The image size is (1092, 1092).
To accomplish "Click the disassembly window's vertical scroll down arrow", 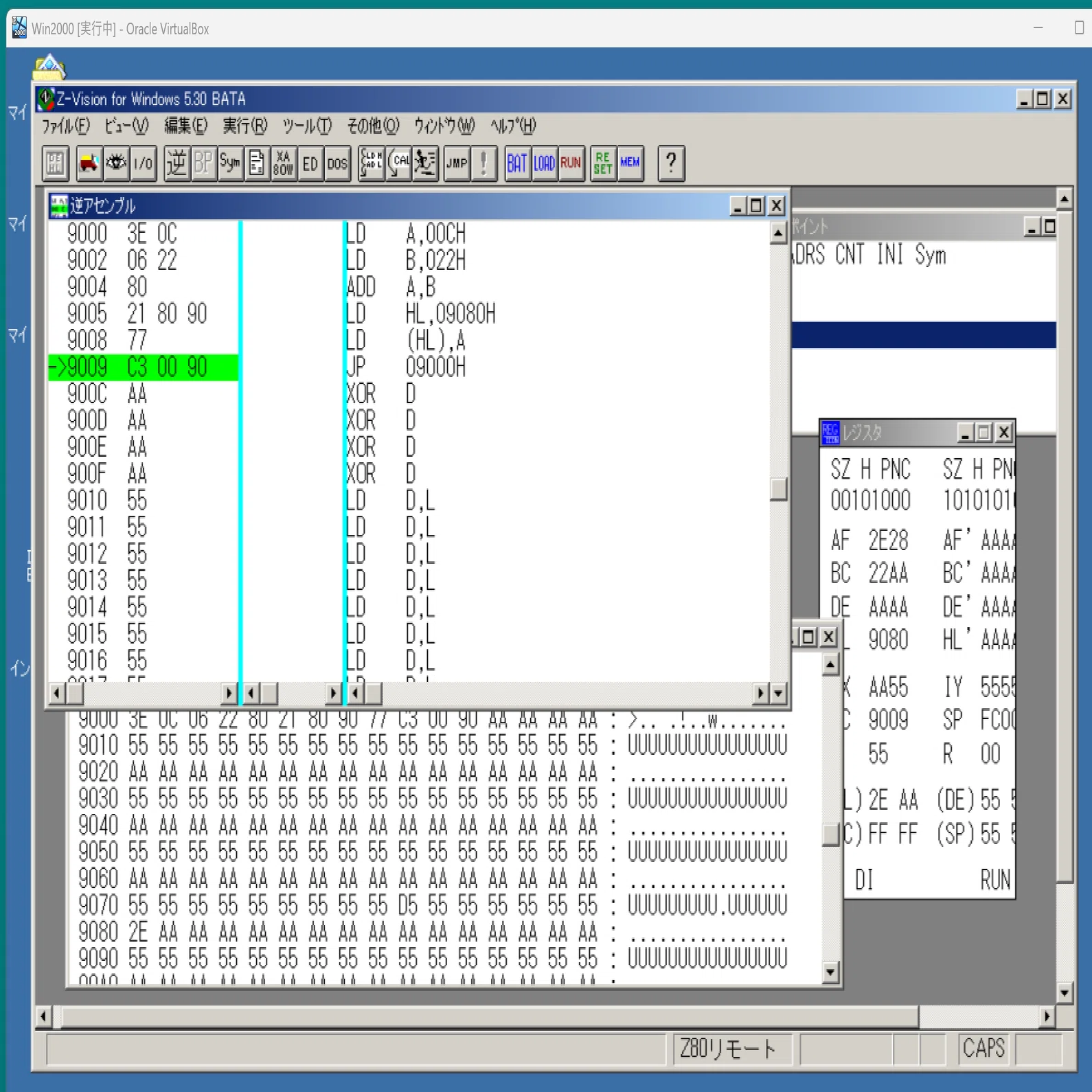I will (778, 694).
